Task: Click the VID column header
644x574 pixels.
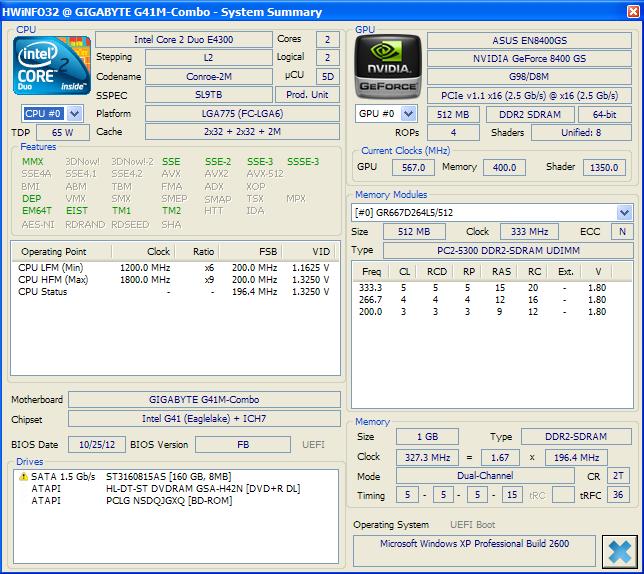Action: pos(308,252)
